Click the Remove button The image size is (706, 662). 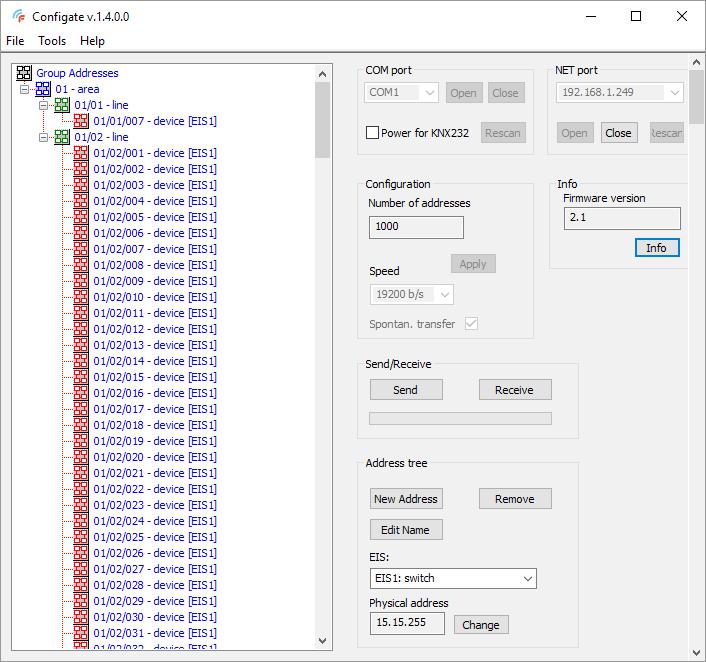tap(515, 499)
